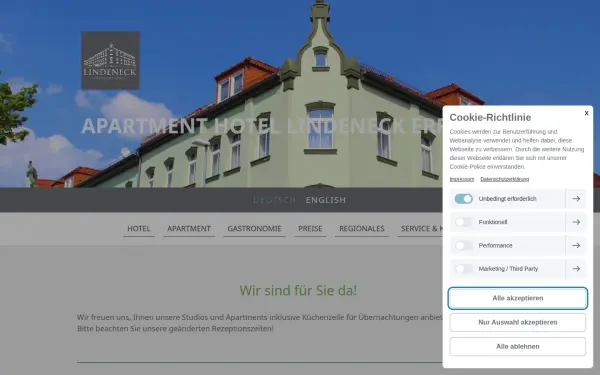Click the Alle akzeptieren button
This screenshot has width=600, height=375.
point(518,298)
